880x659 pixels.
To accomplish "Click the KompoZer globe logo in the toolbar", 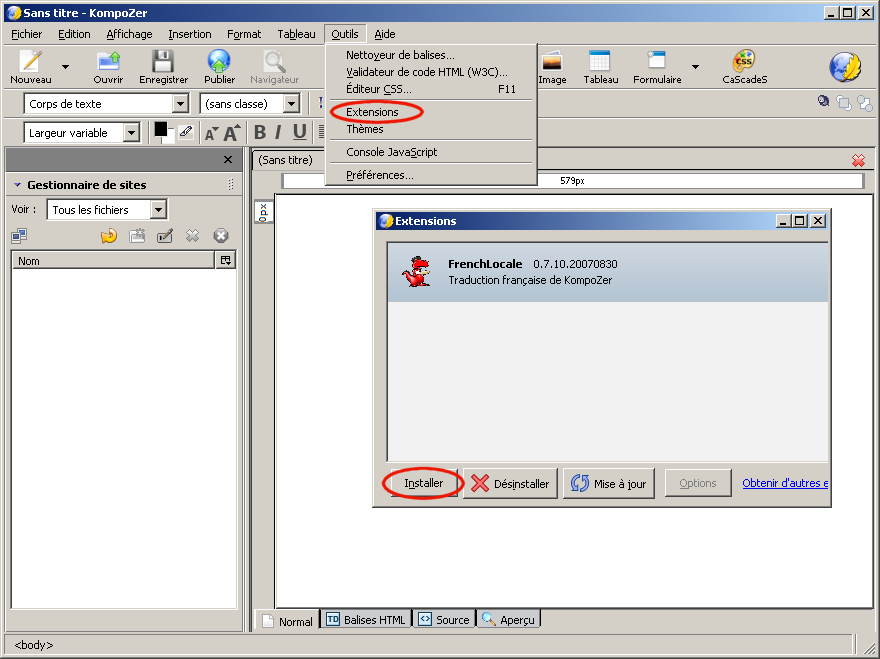I will [x=845, y=67].
